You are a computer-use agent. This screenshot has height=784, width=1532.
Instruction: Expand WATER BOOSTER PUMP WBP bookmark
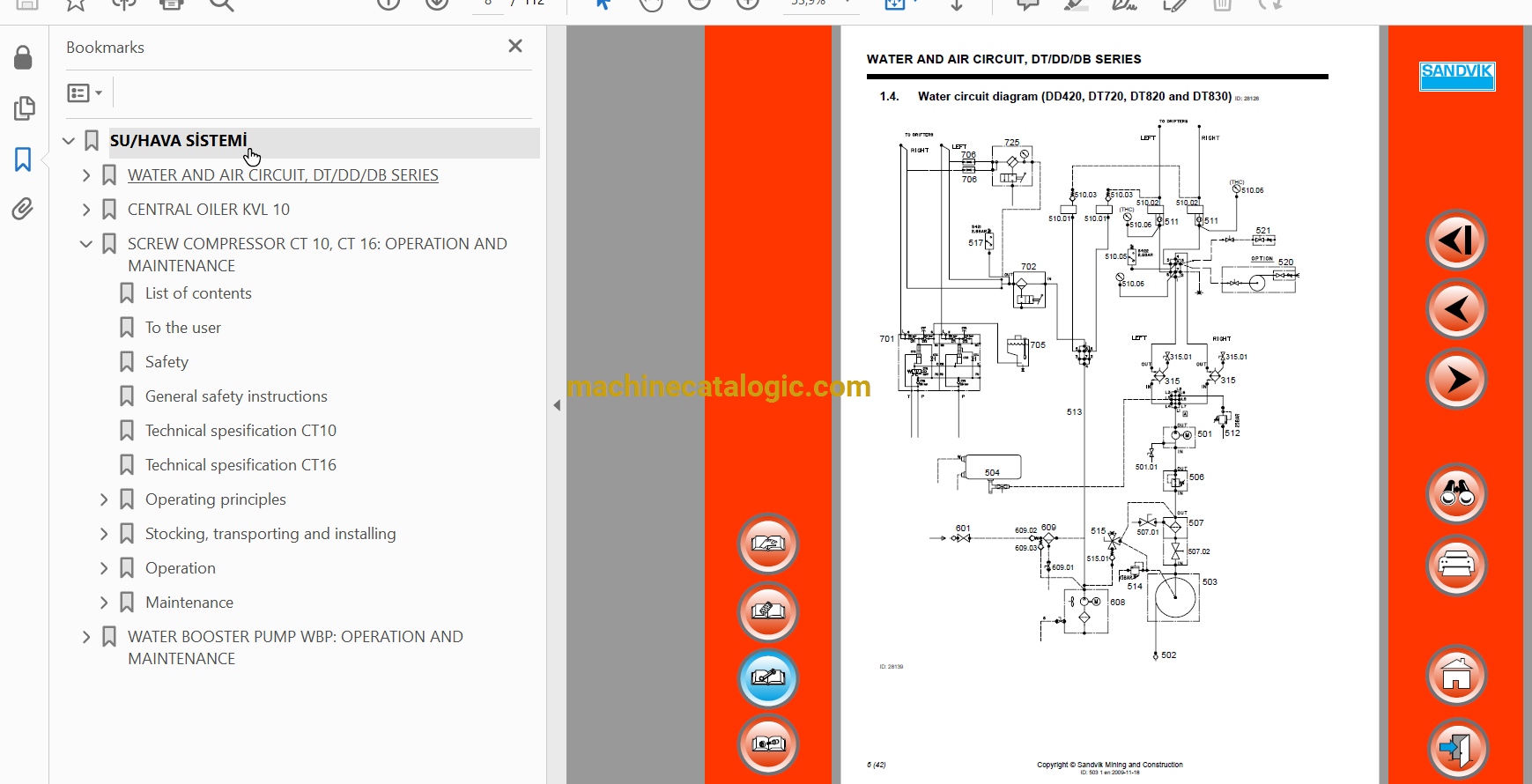coord(86,637)
